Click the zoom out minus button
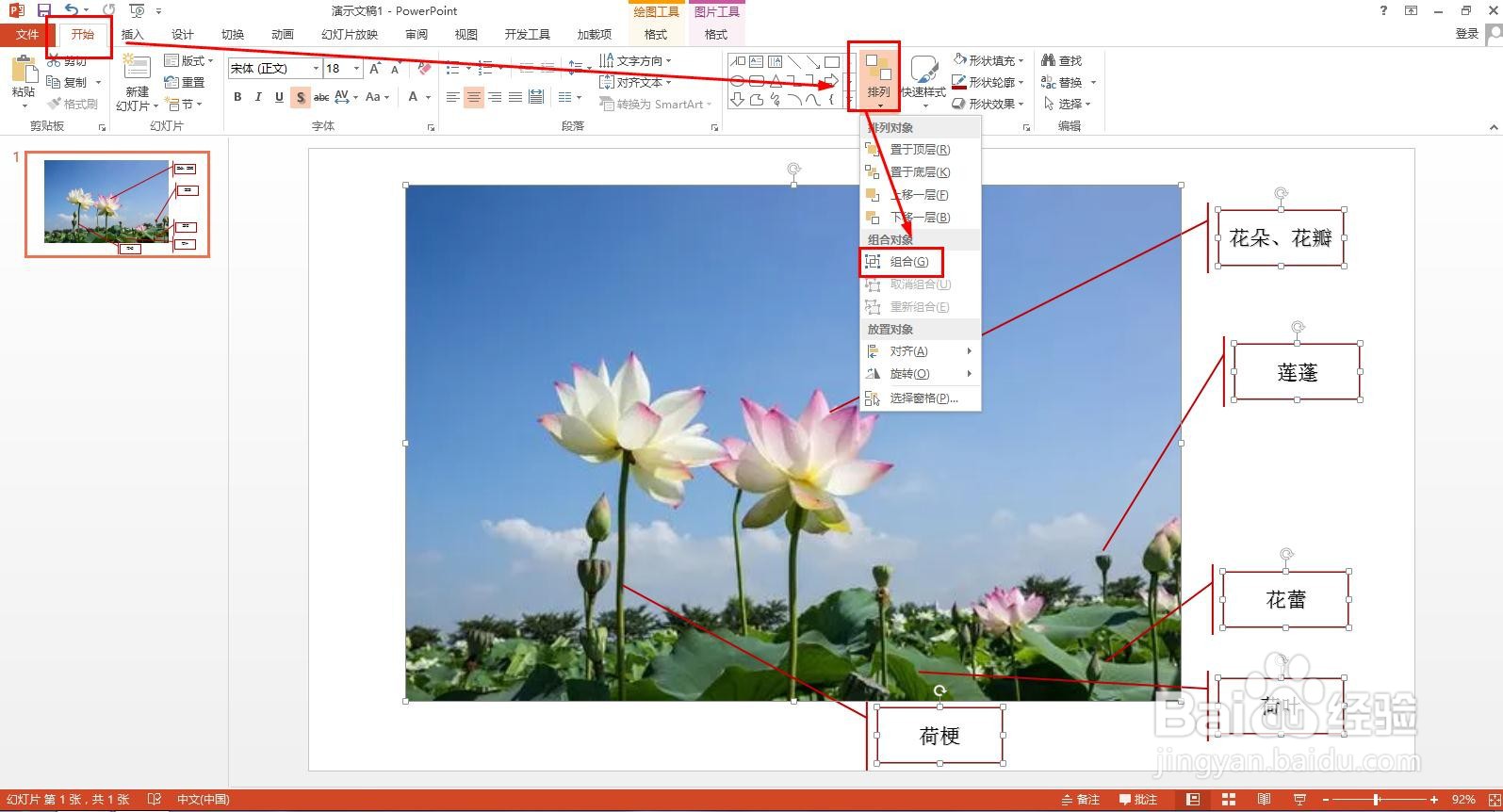 click(x=1324, y=800)
